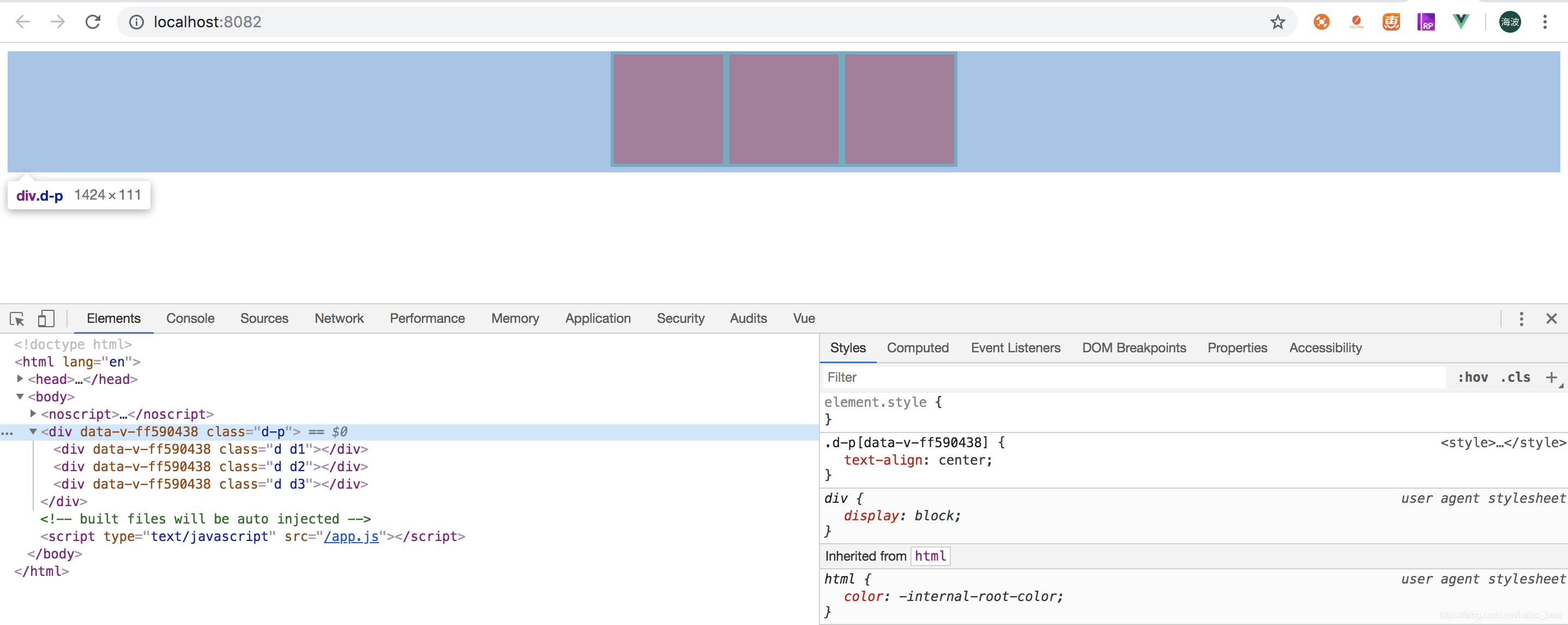Image resolution: width=1568 pixels, height=625 pixels.
Task: Select the div class d d2 node
Action: pyautogui.click(x=210, y=467)
